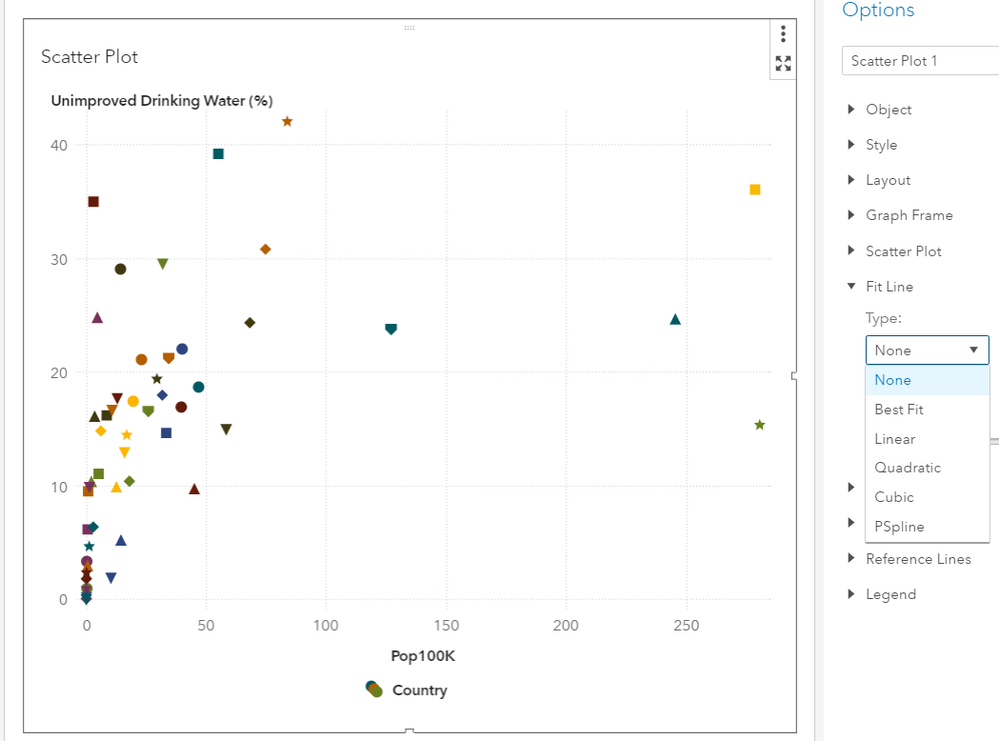Click the green star data point
The height and width of the screenshot is (741, 999).
click(x=759, y=425)
